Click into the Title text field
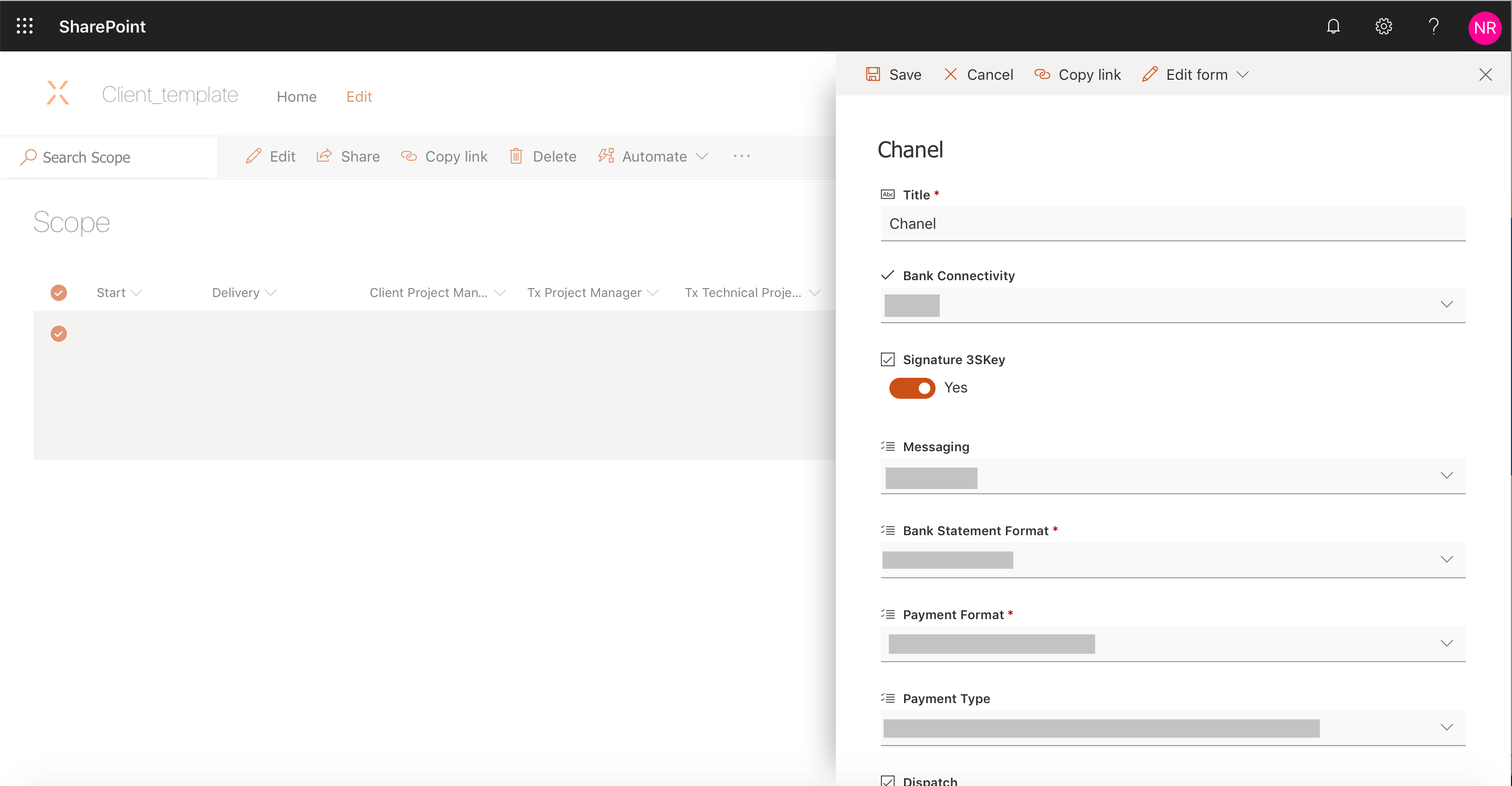The width and height of the screenshot is (1512, 786). coord(1172,224)
